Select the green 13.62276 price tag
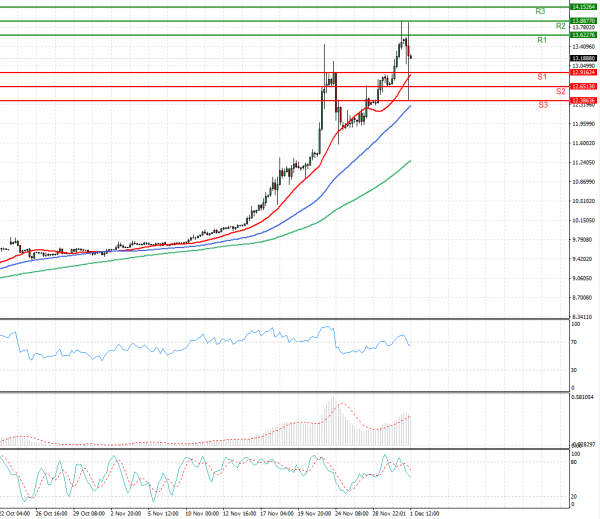600x519 pixels. (583, 35)
